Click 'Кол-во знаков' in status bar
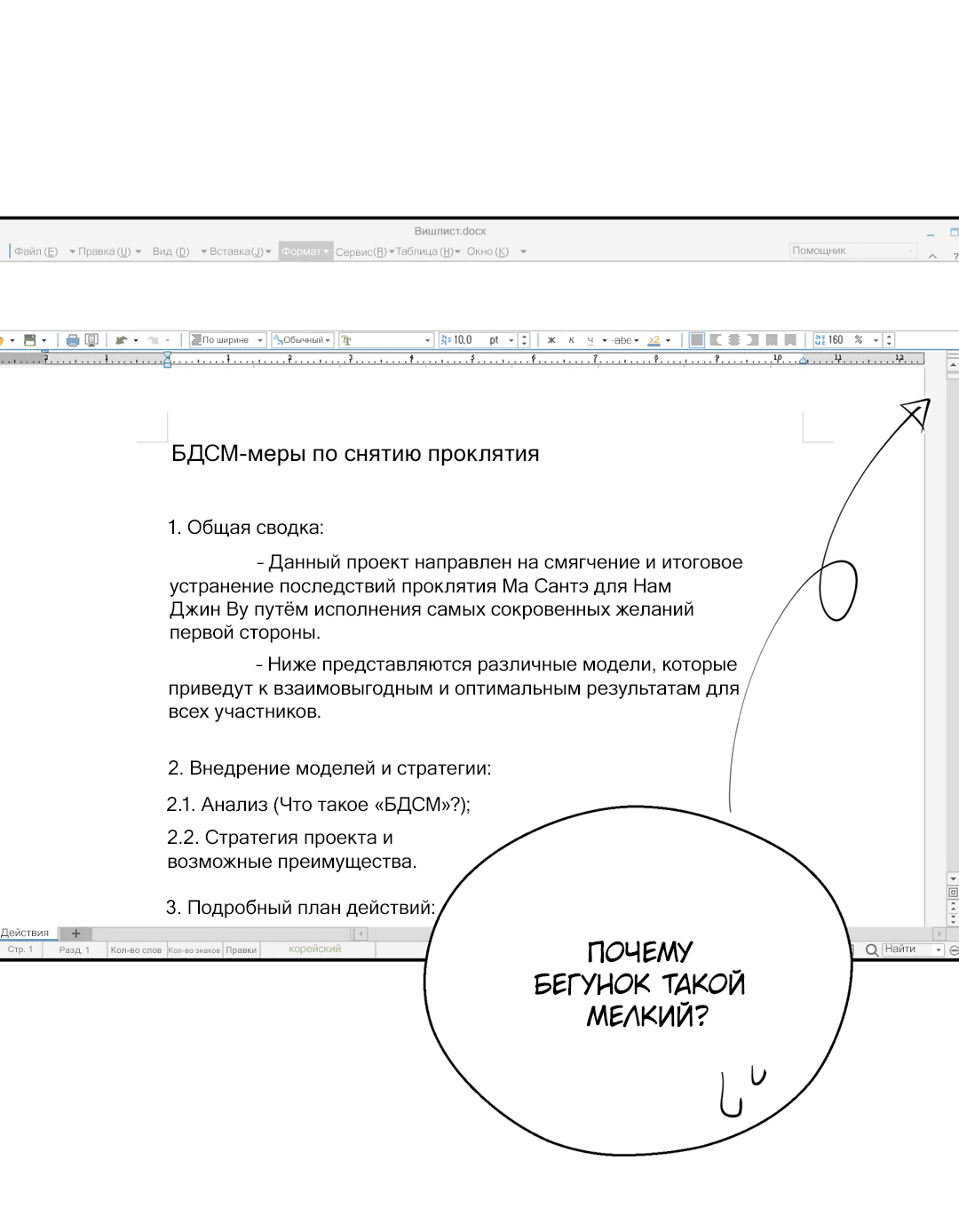Image resolution: width=959 pixels, height=1232 pixels. 194,950
